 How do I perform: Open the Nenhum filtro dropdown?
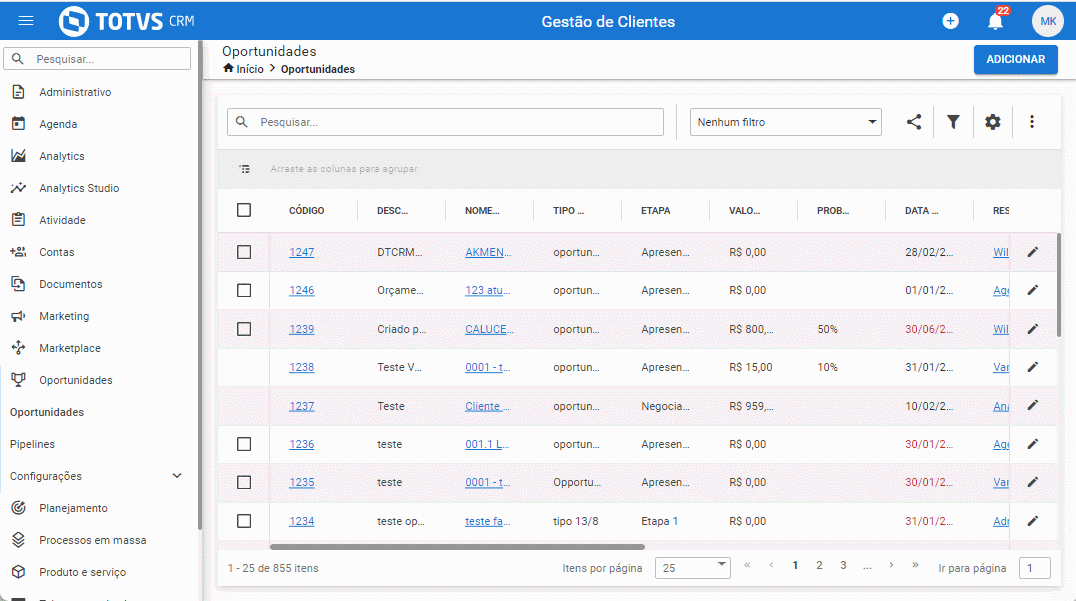point(786,122)
